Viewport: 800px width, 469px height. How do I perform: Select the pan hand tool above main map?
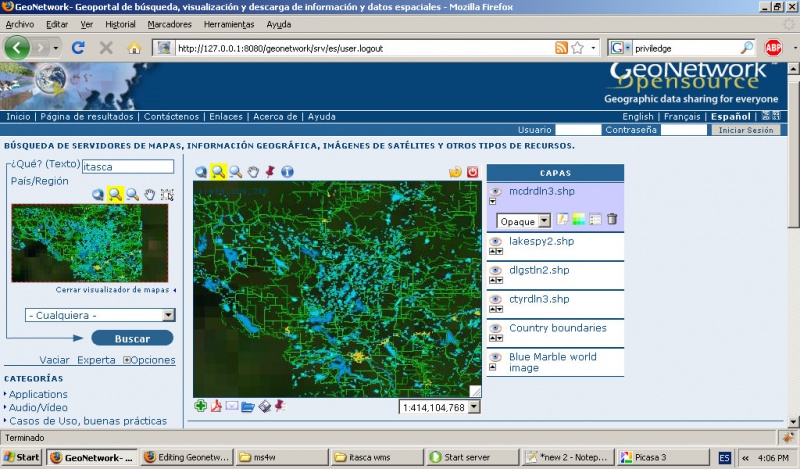pyautogui.click(x=253, y=172)
